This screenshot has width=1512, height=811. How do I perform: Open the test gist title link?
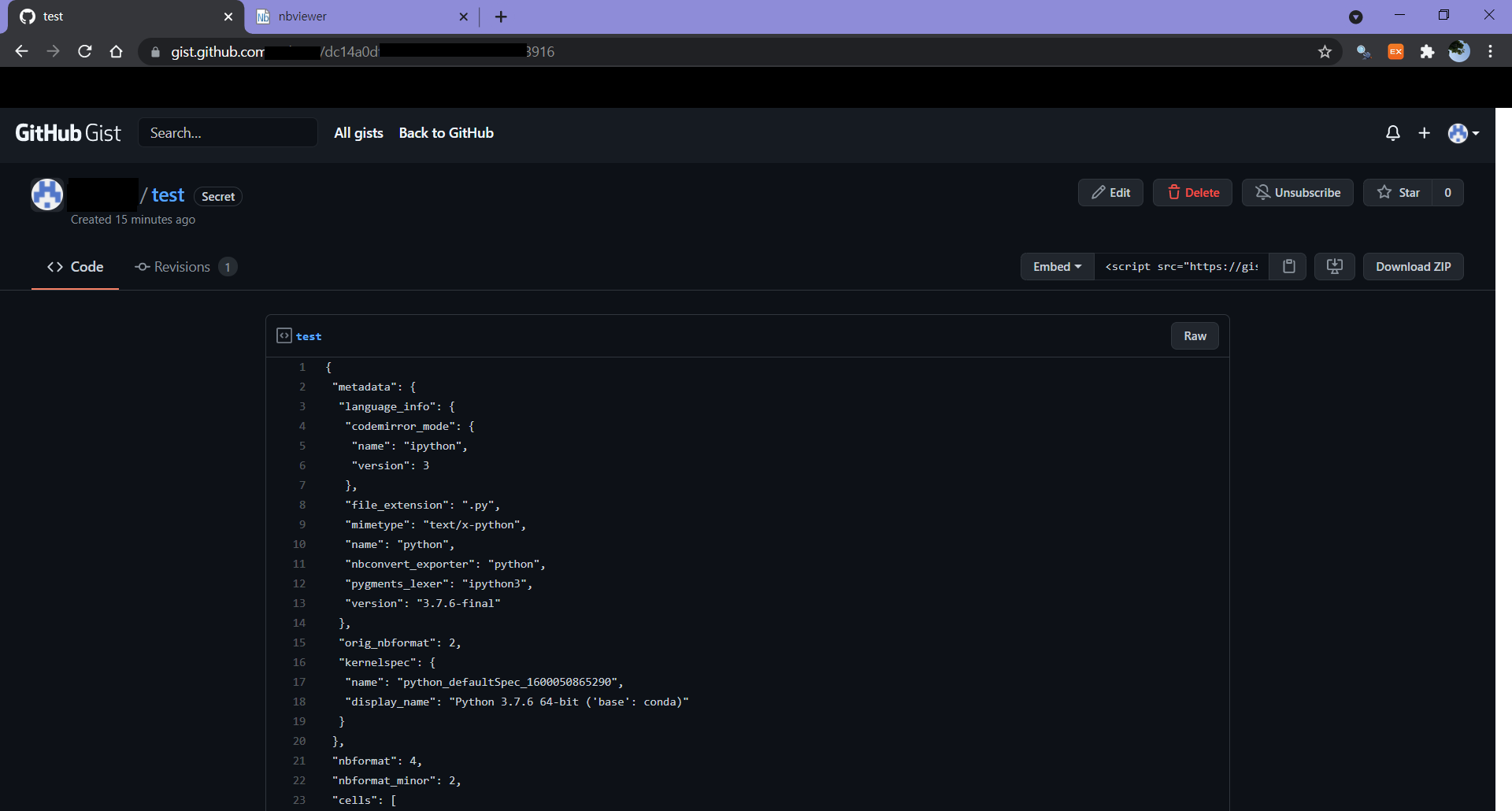168,194
